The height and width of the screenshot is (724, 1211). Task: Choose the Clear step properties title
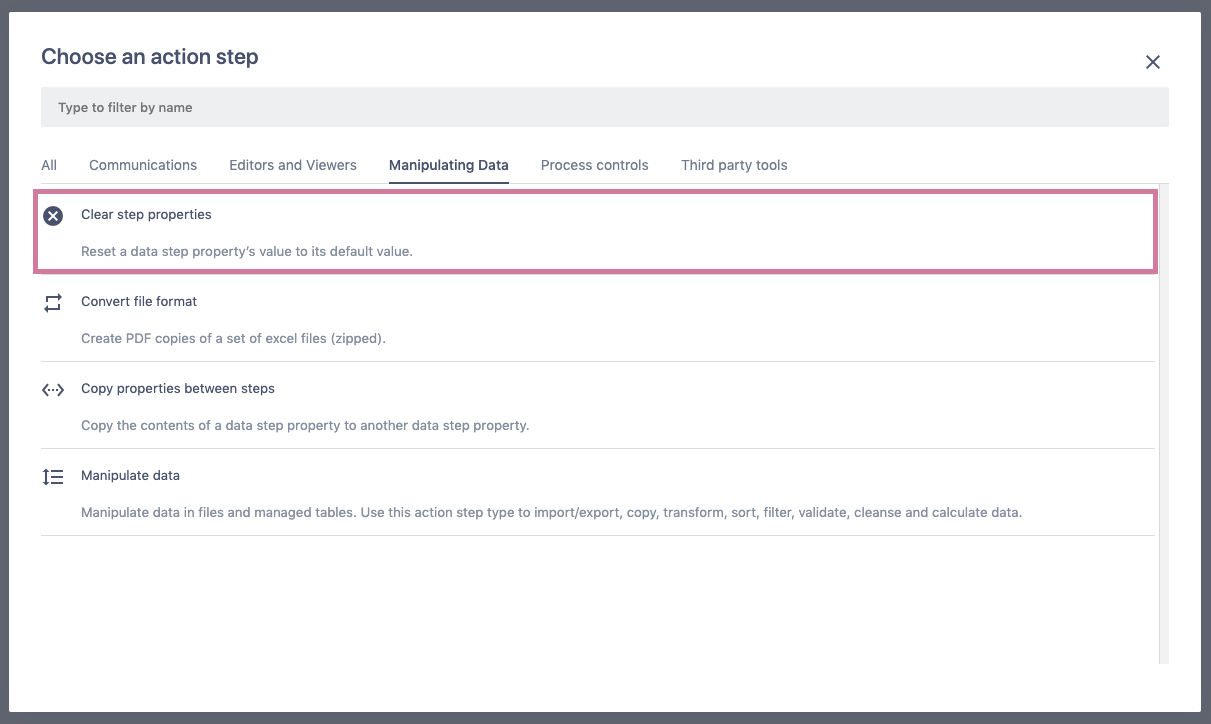click(x=146, y=214)
